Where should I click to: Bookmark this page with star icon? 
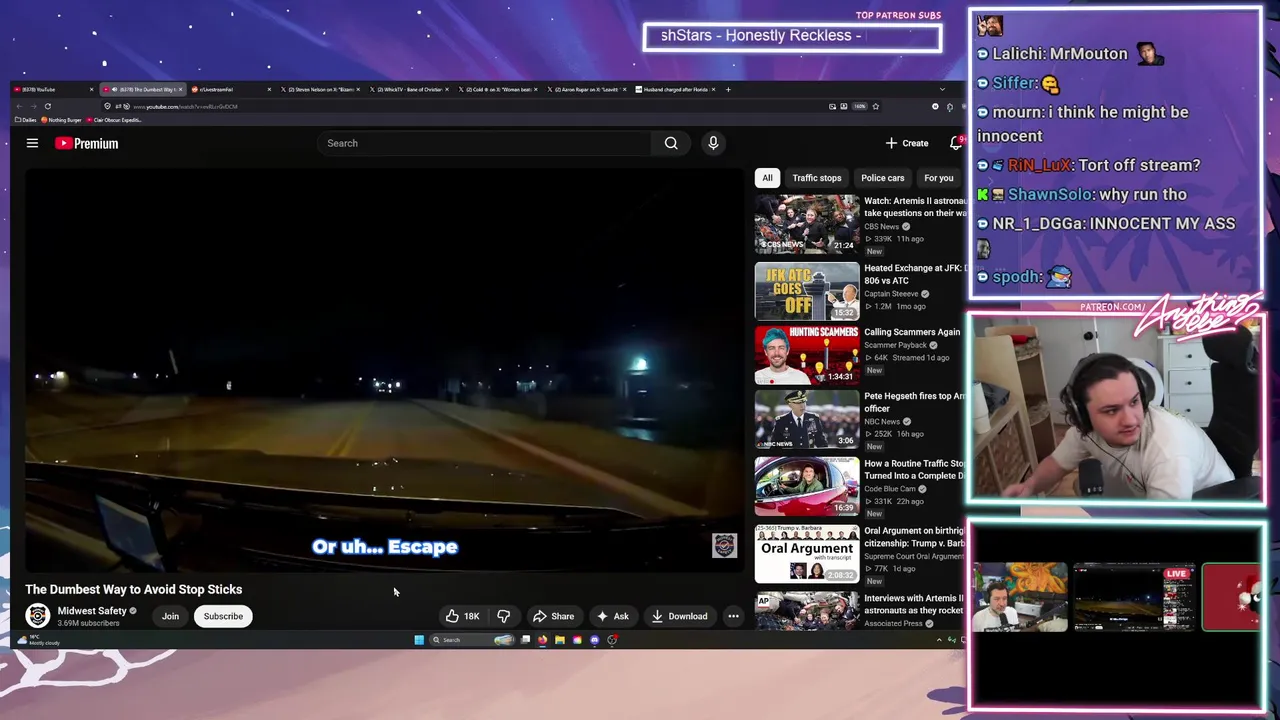tap(876, 106)
